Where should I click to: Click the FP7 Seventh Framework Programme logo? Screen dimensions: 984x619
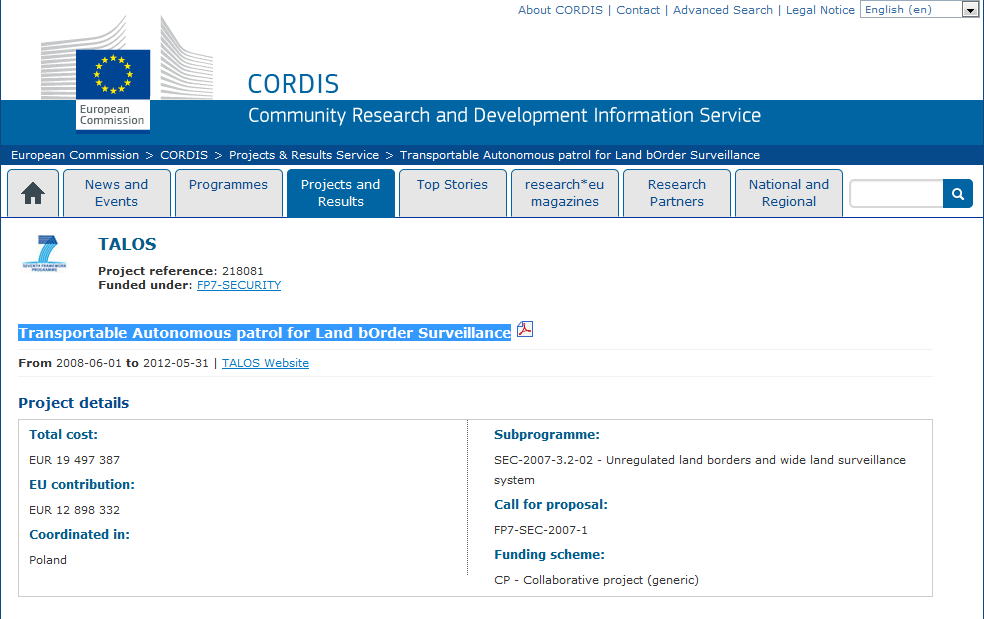click(45, 253)
